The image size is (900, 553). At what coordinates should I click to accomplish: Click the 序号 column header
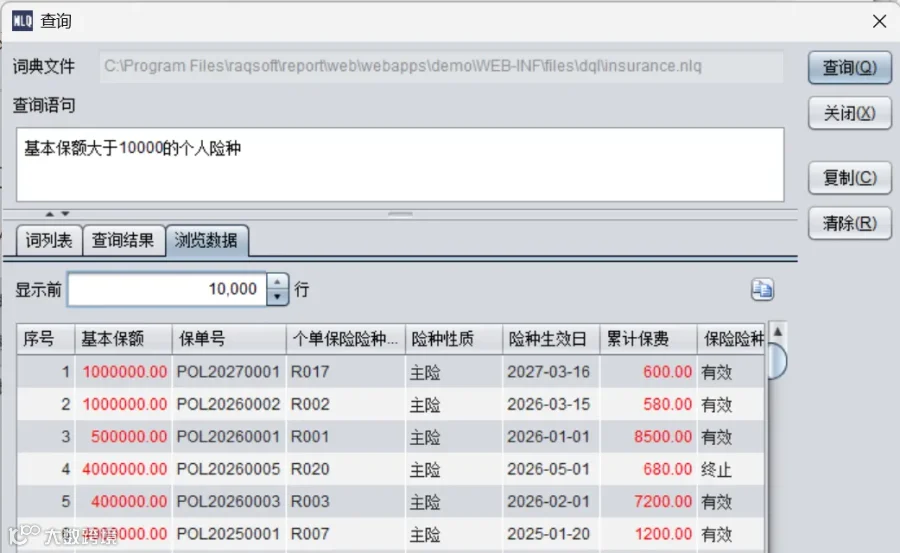click(45, 339)
